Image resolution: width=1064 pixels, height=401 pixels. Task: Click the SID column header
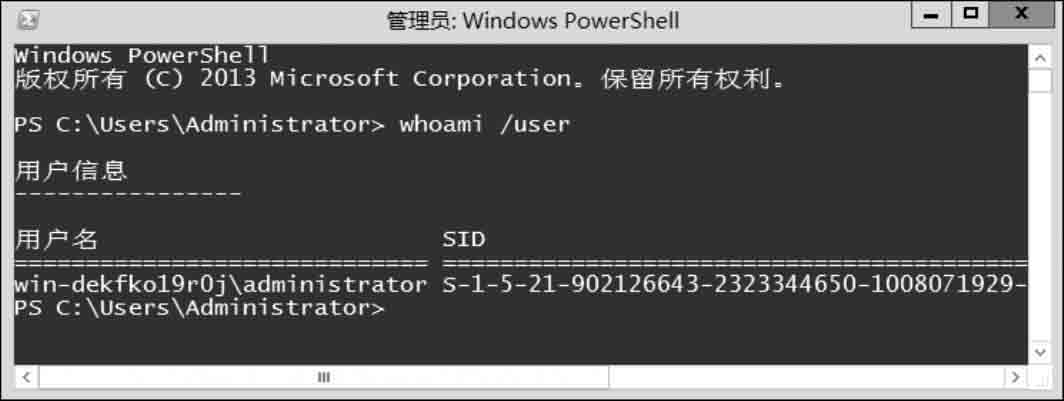(x=463, y=240)
